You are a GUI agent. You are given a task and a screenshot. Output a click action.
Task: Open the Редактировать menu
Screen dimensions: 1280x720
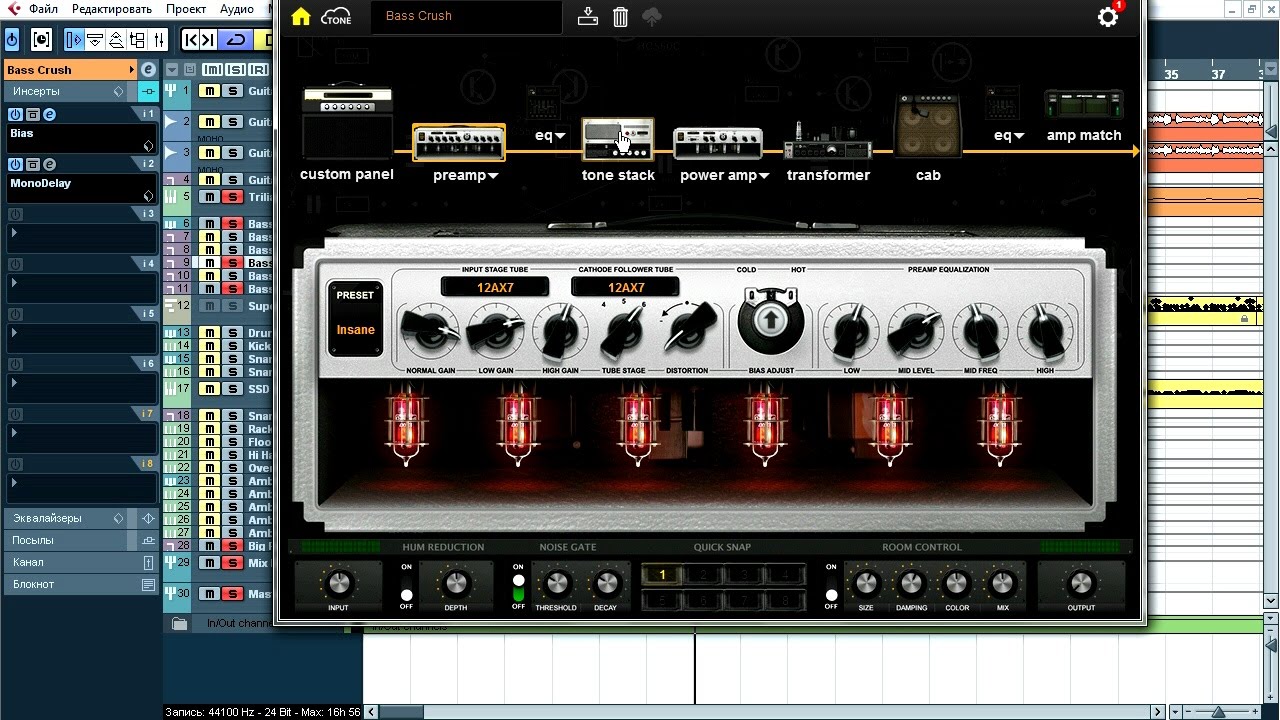111,9
